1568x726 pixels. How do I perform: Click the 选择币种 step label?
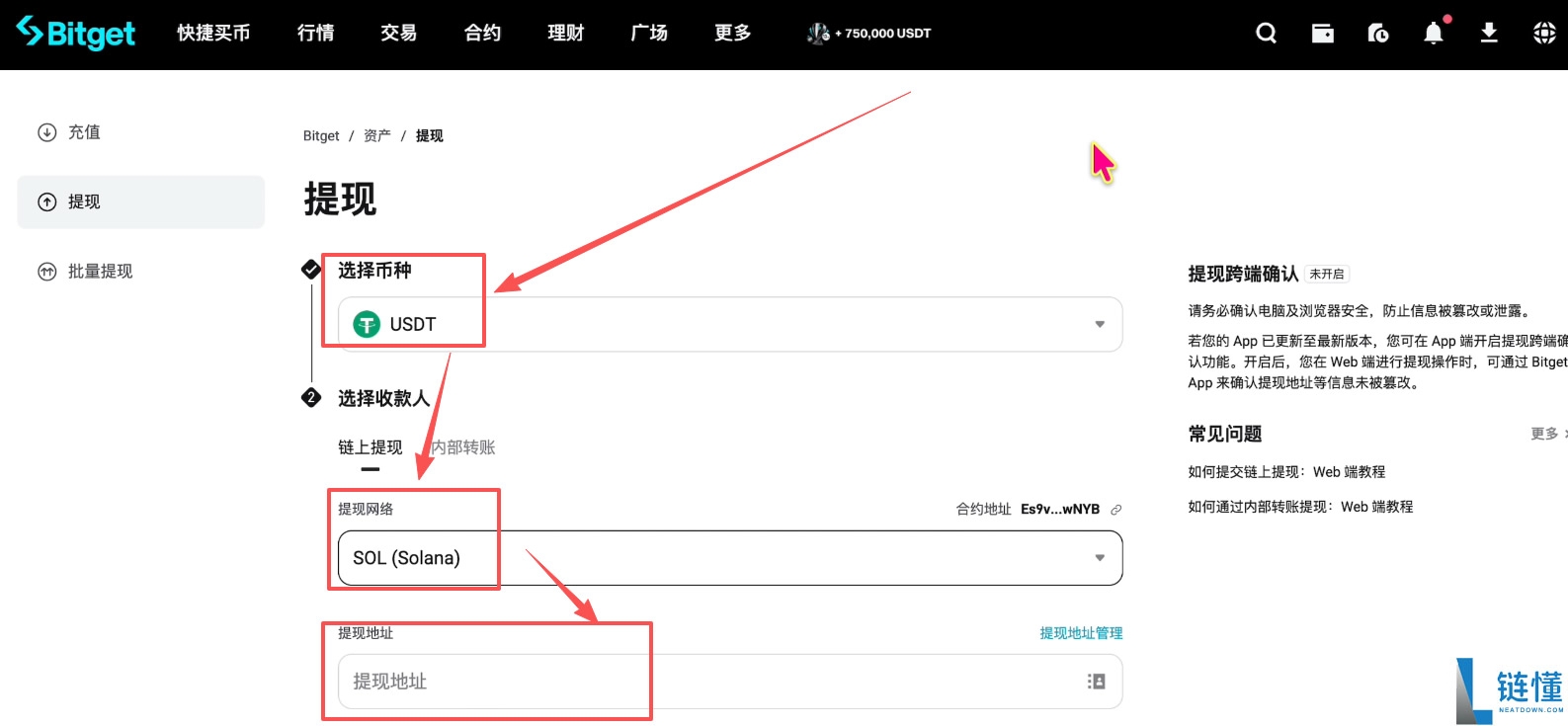click(374, 271)
